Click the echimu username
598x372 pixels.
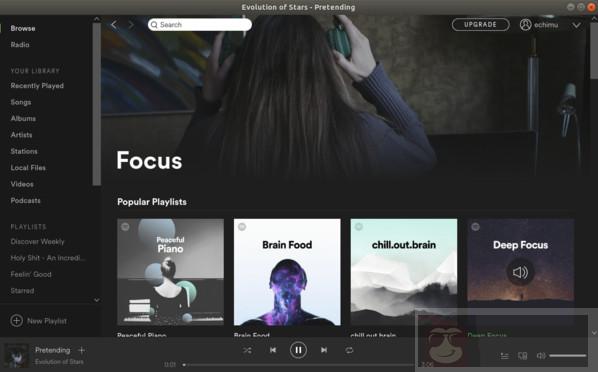(546, 25)
